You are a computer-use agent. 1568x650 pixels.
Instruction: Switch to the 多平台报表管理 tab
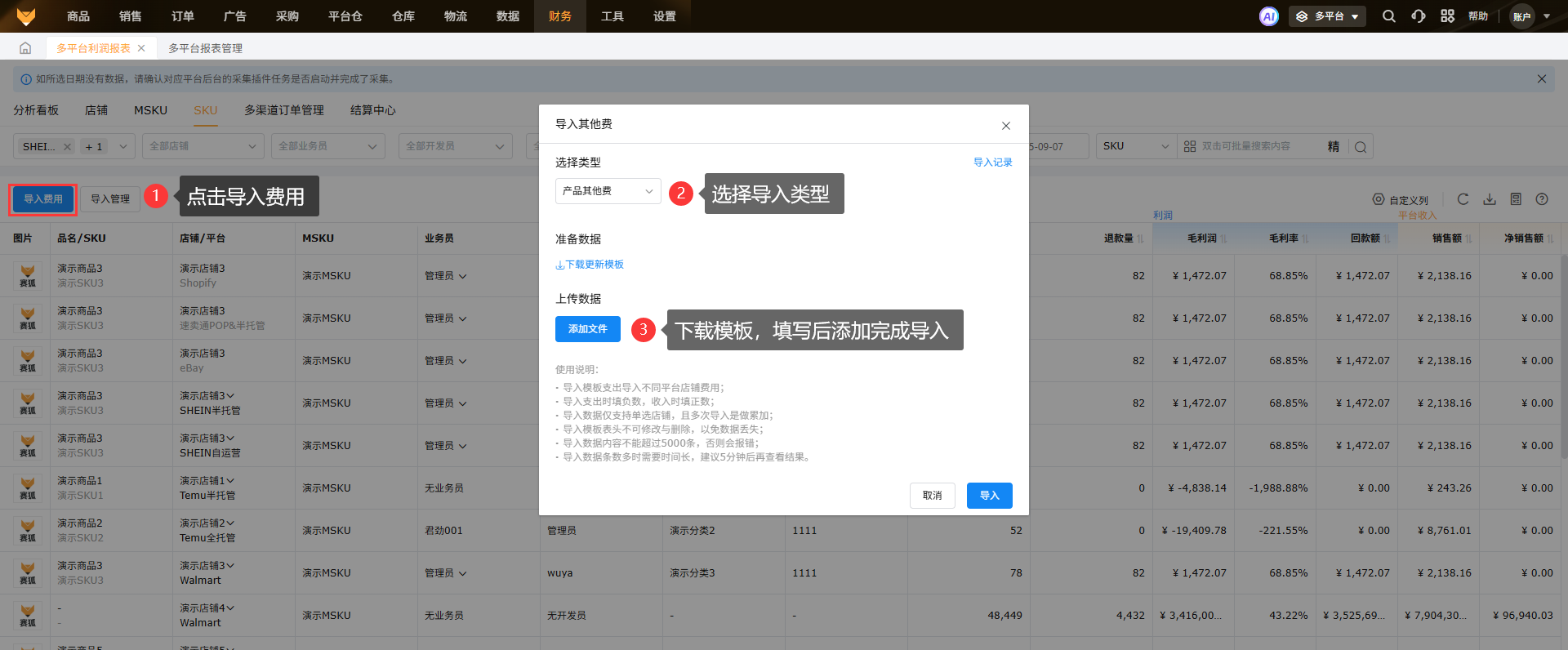point(205,48)
